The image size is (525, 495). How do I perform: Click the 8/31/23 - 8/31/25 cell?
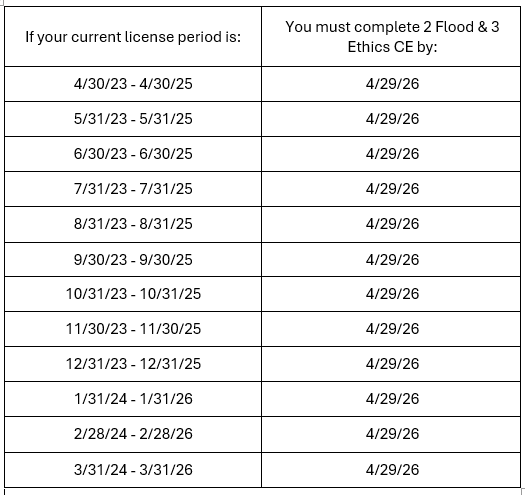point(133,224)
